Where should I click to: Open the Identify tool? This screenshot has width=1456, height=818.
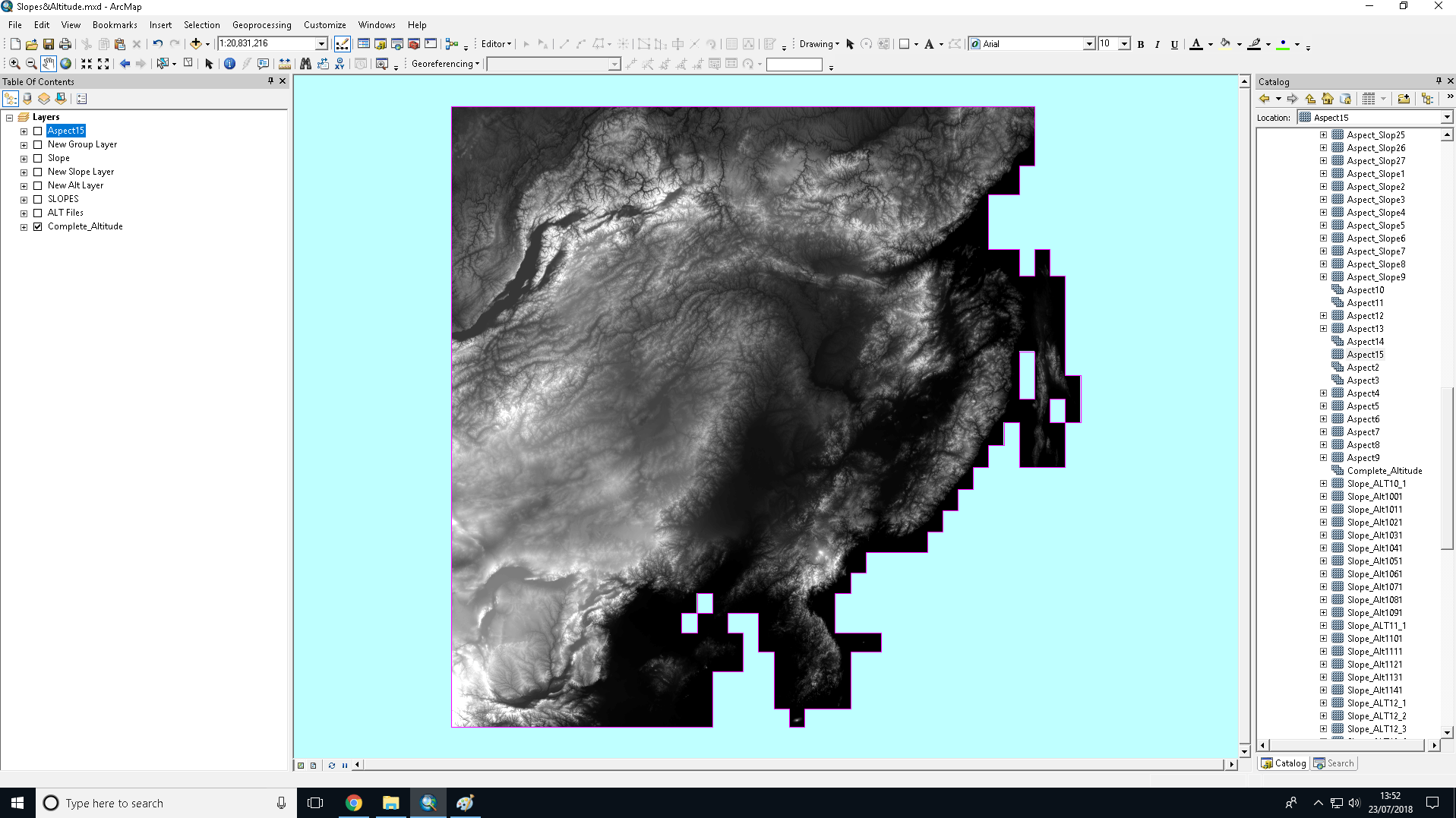coord(229,64)
